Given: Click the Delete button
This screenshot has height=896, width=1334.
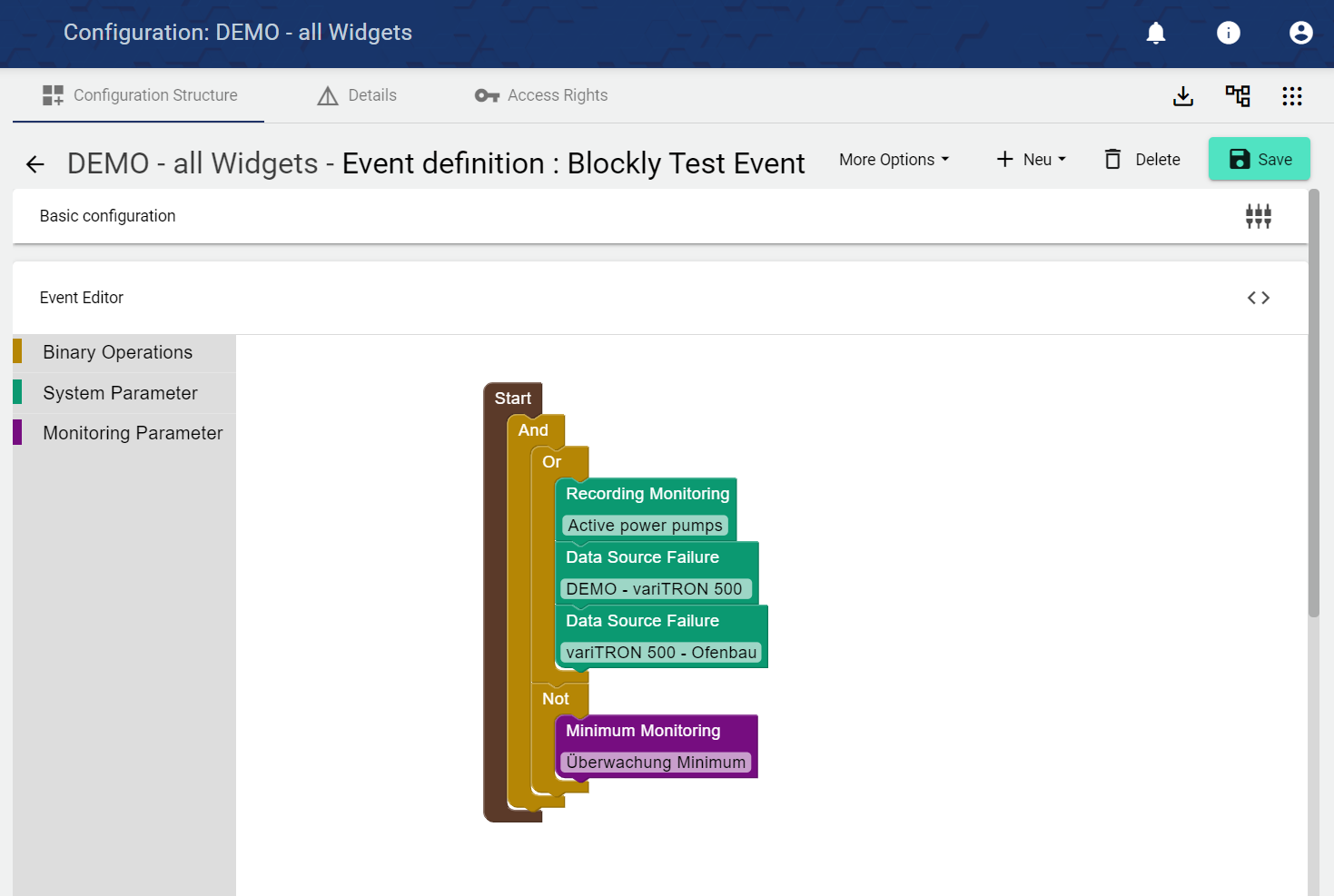Looking at the screenshot, I should click(1142, 160).
